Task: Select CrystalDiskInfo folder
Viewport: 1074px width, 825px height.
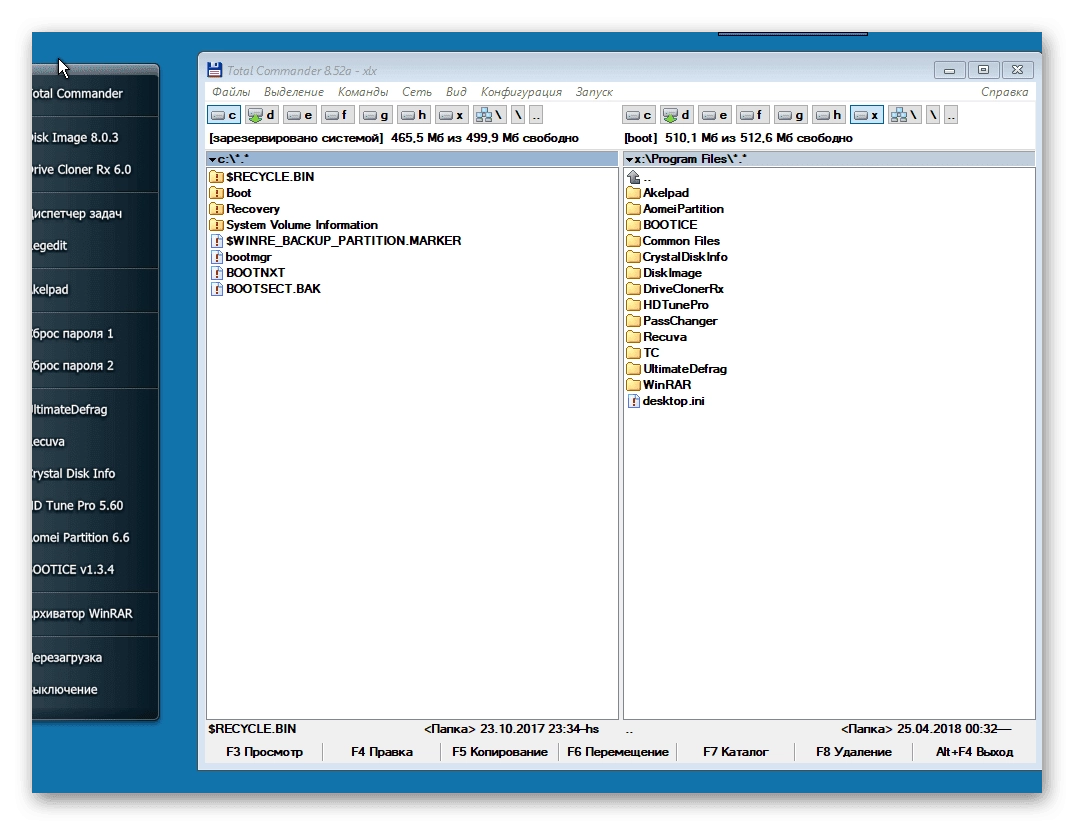Action: 677,257
